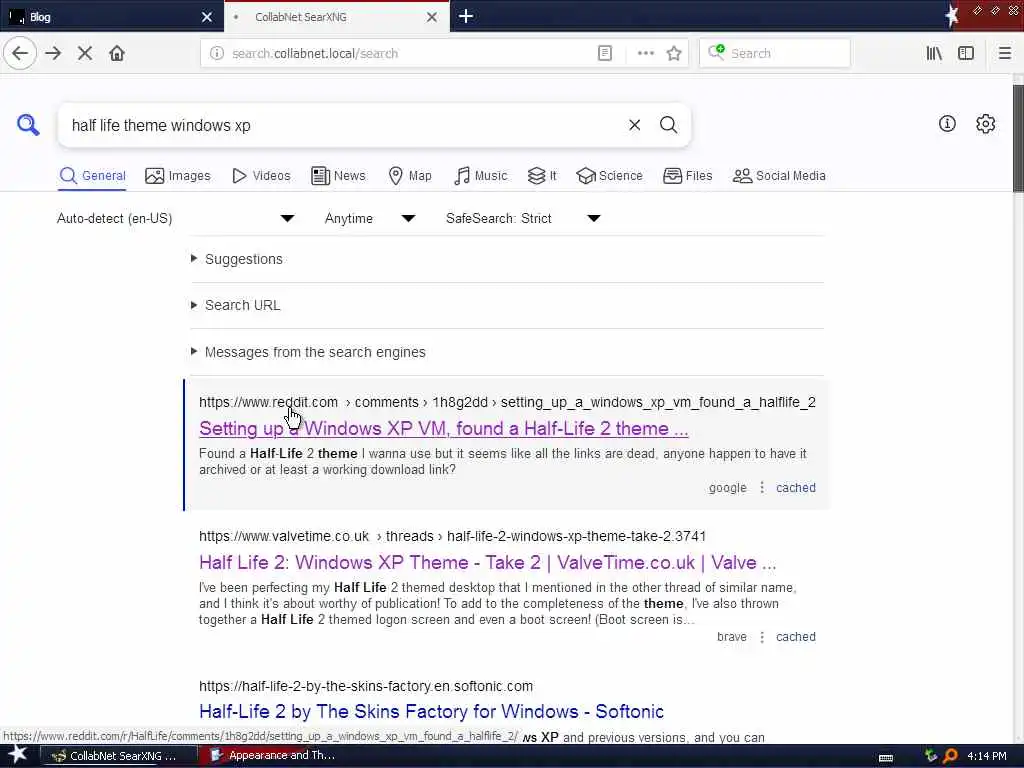Select the It search category
Viewport: 1024px width, 768px height.
[x=542, y=176]
